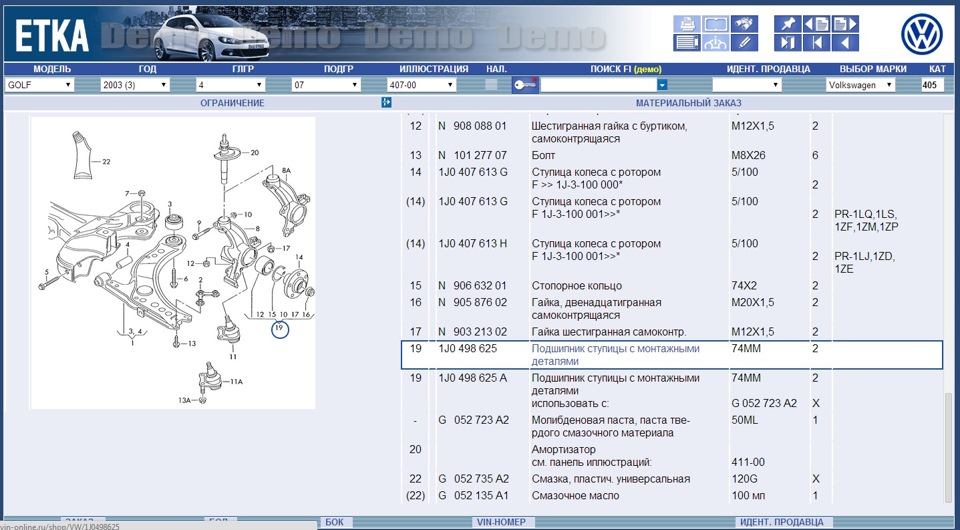Screen dimensions: 960x530
Task: Click the suspension parts illustration image
Action: pos(173,263)
